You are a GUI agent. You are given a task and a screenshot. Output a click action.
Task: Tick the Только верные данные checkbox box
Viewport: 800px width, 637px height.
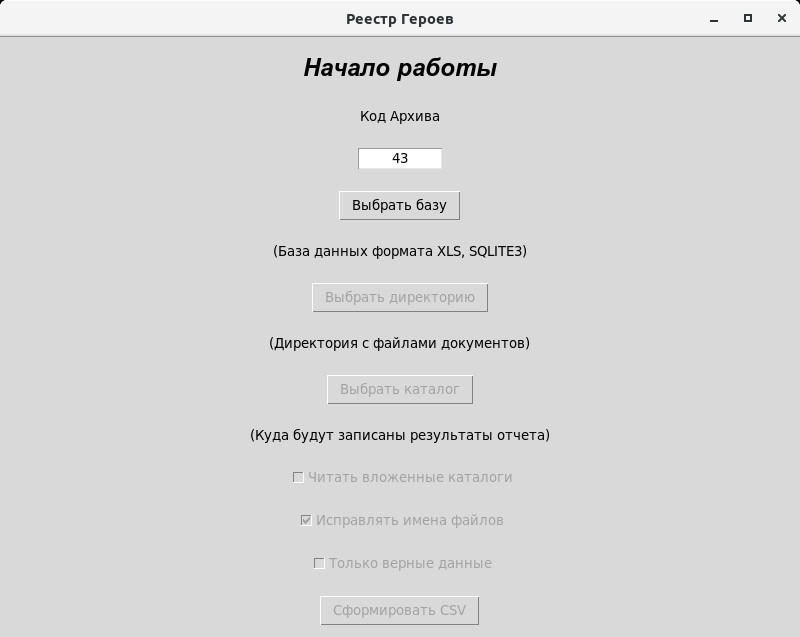point(319,563)
